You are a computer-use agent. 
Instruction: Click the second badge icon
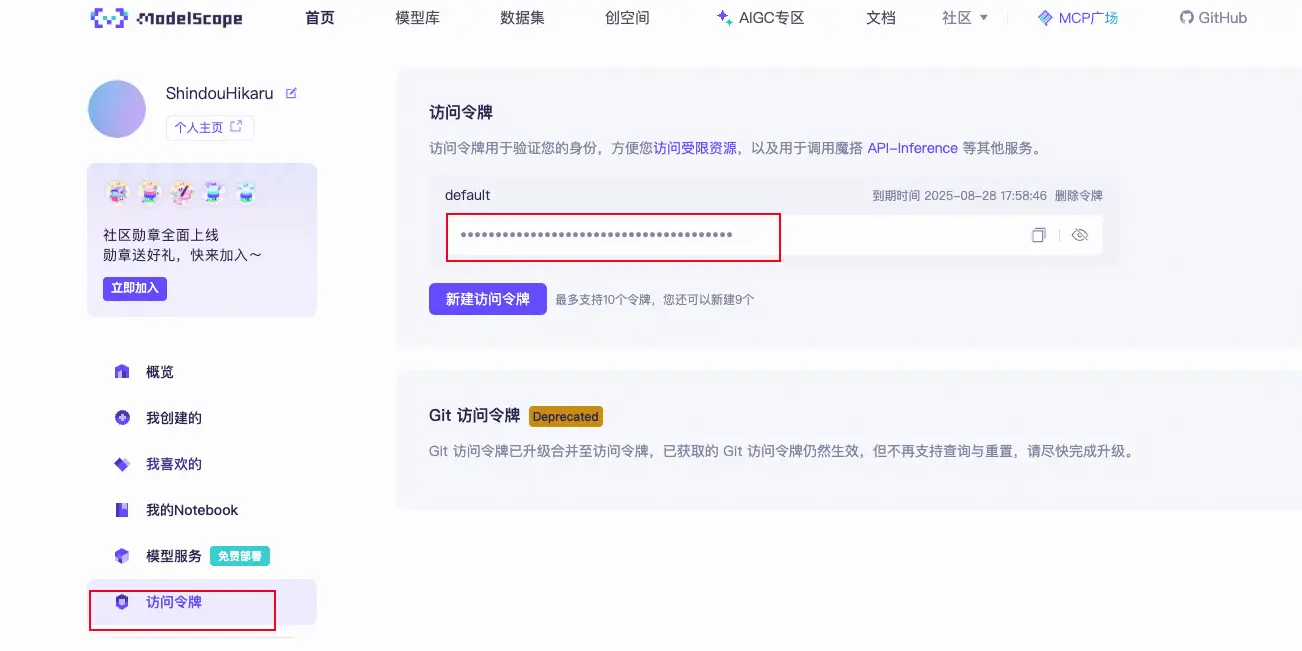point(150,192)
